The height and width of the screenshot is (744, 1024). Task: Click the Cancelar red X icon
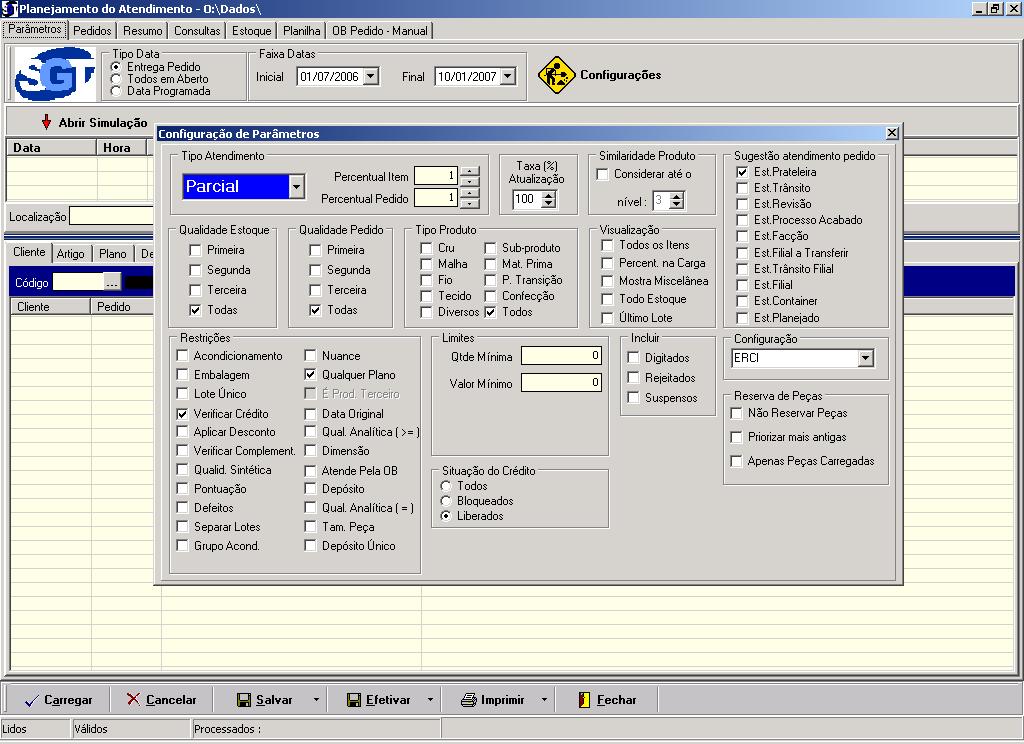(133, 700)
